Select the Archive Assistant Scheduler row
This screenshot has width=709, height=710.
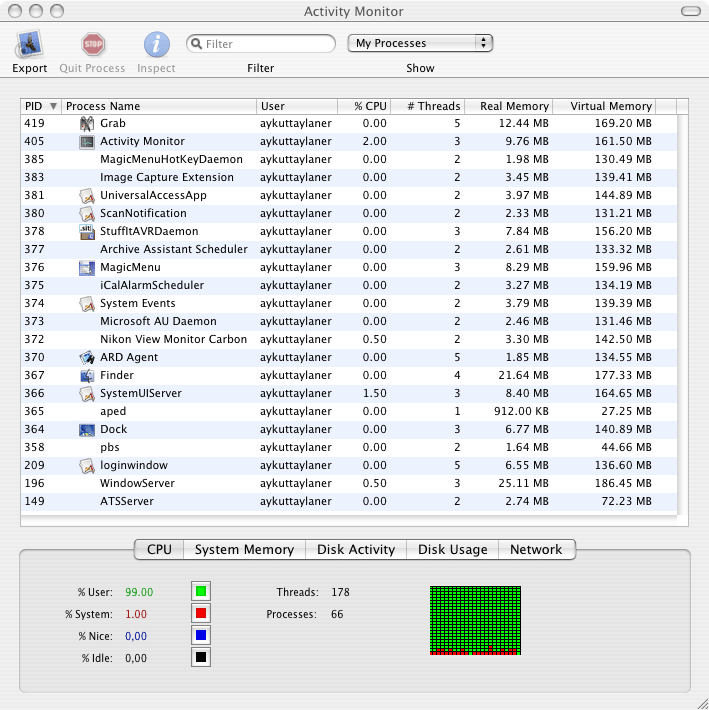349,249
